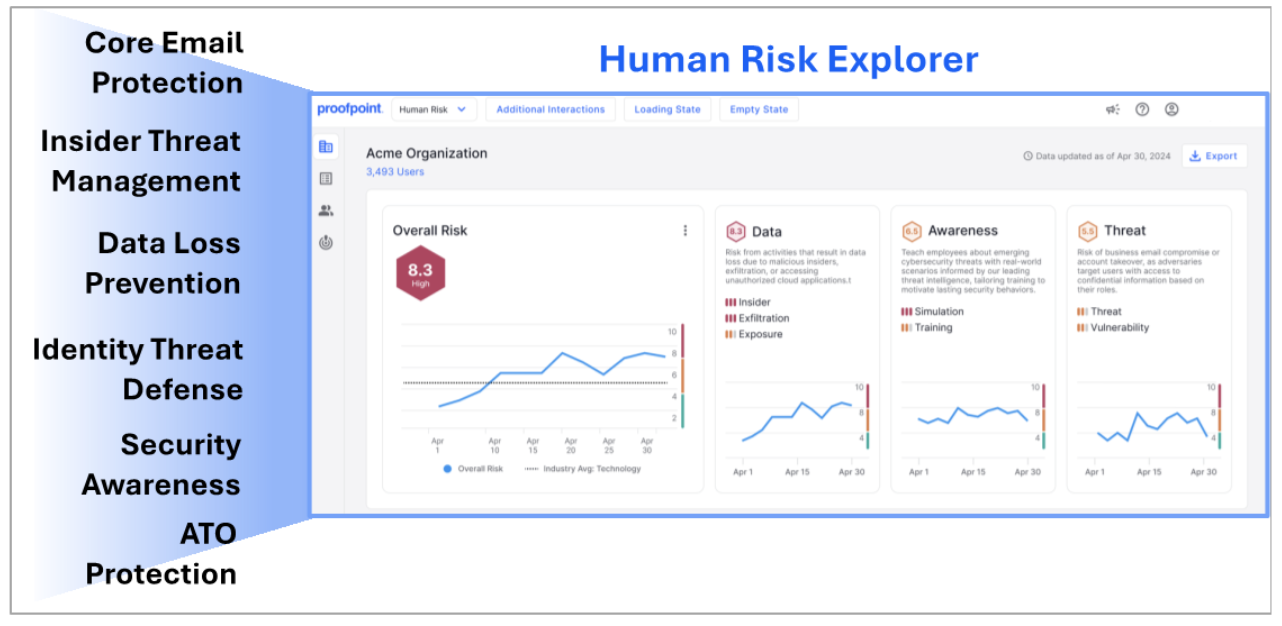This screenshot has height=626, width=1282.
Task: Click the help question mark icon
Action: point(1143,109)
